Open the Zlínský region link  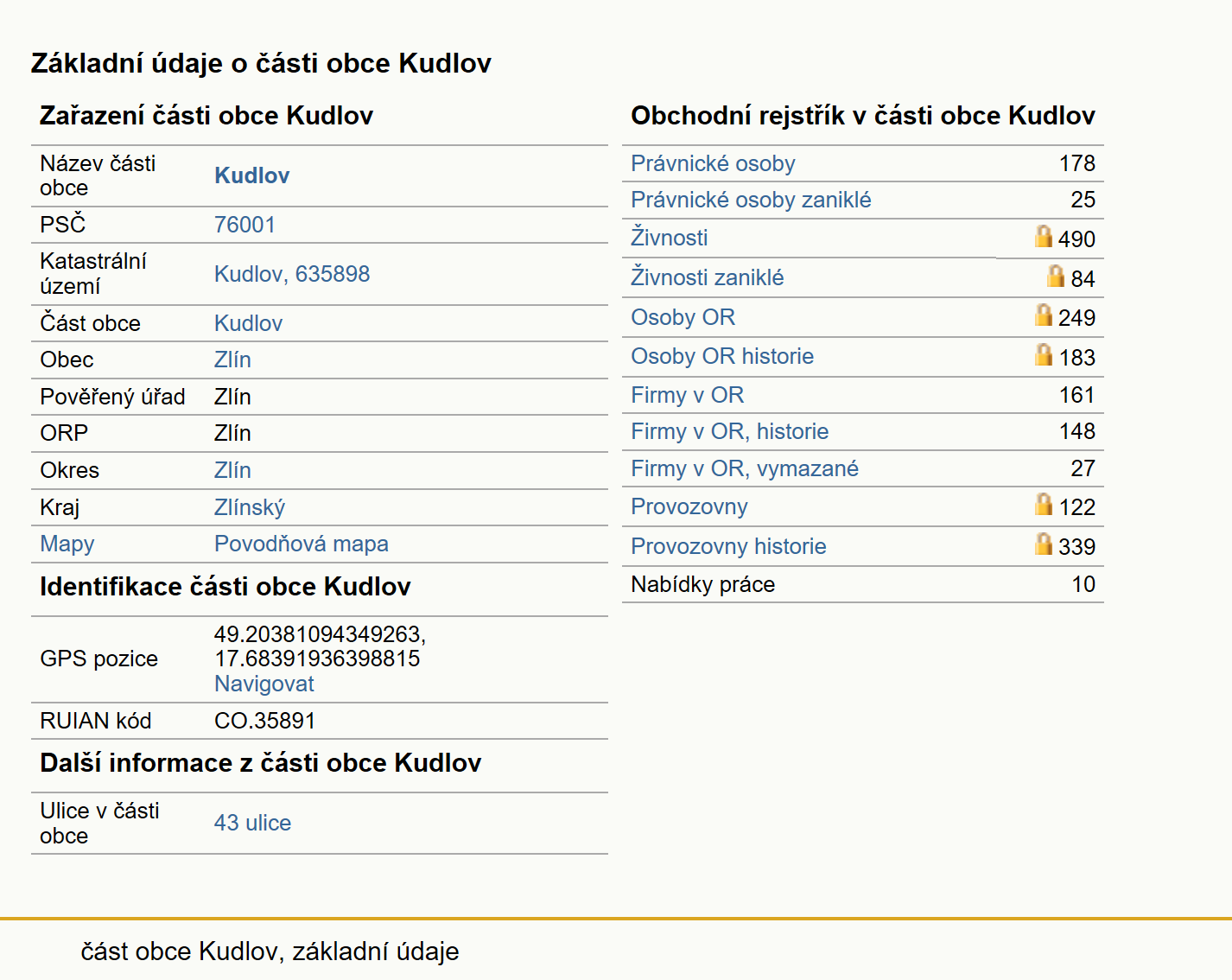coord(250,507)
